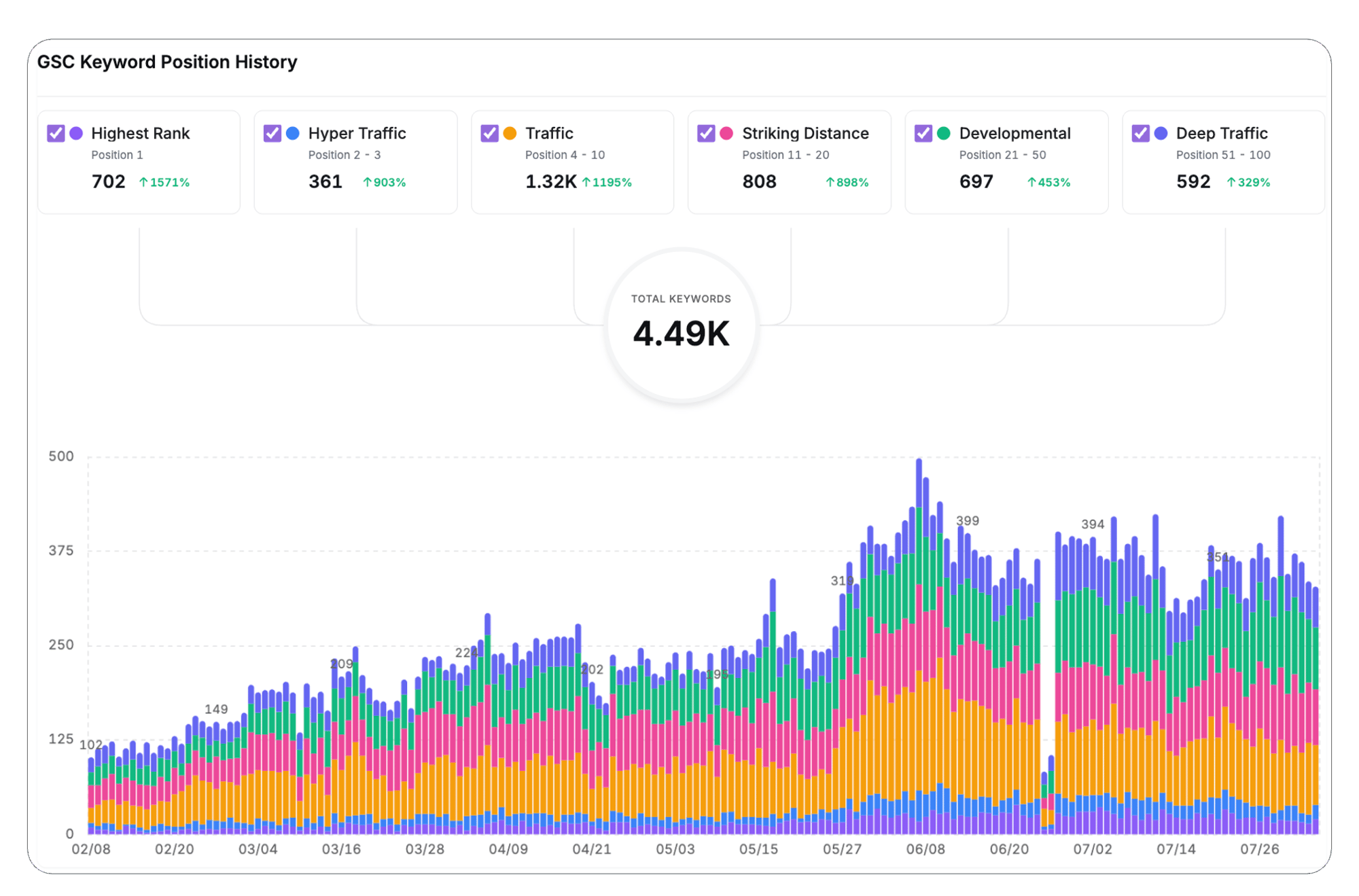Click the green Developmental color dot

pos(944,133)
